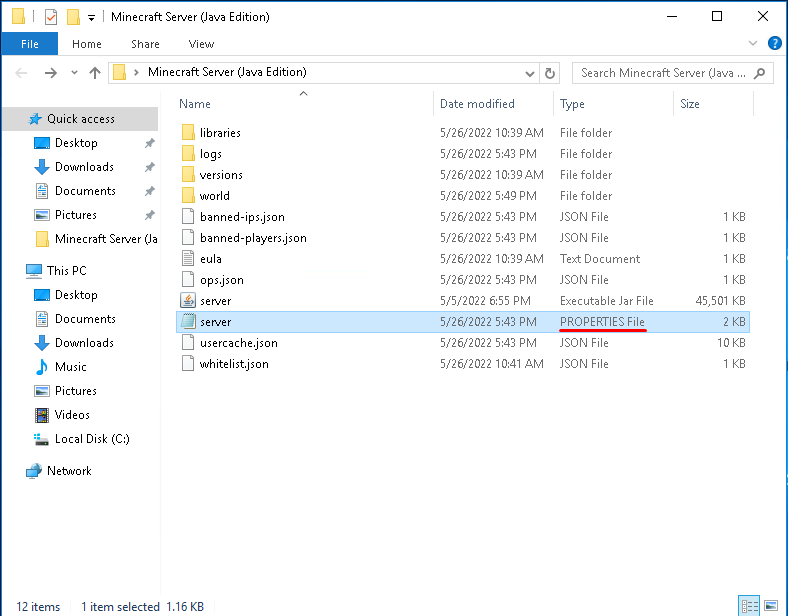Image resolution: width=788 pixels, height=616 pixels.
Task: Click the New folder quick access icon
Action: (x=73, y=17)
